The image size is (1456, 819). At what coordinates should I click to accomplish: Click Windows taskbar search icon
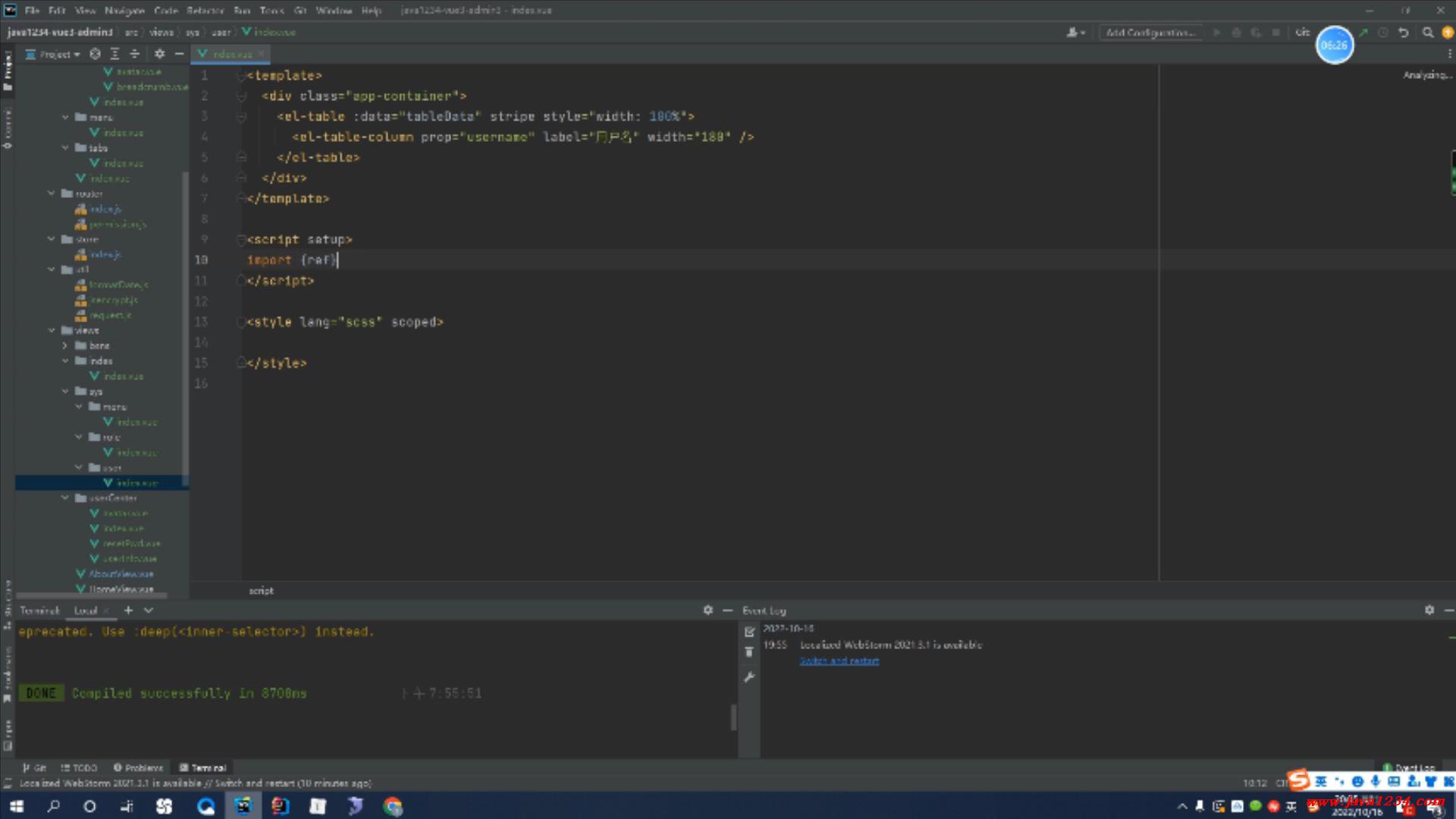coord(53,806)
